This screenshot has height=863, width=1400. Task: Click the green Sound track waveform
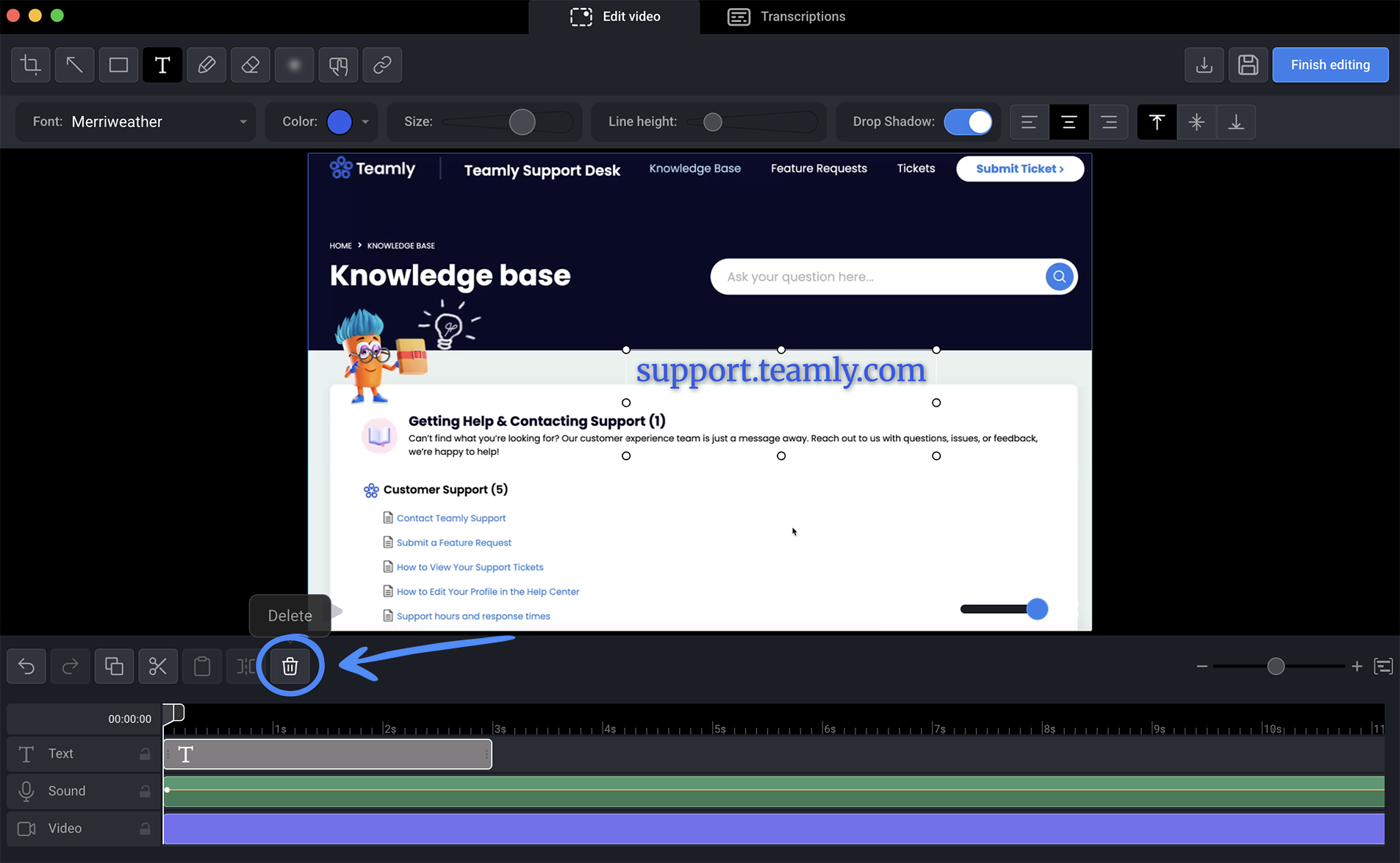click(x=774, y=792)
